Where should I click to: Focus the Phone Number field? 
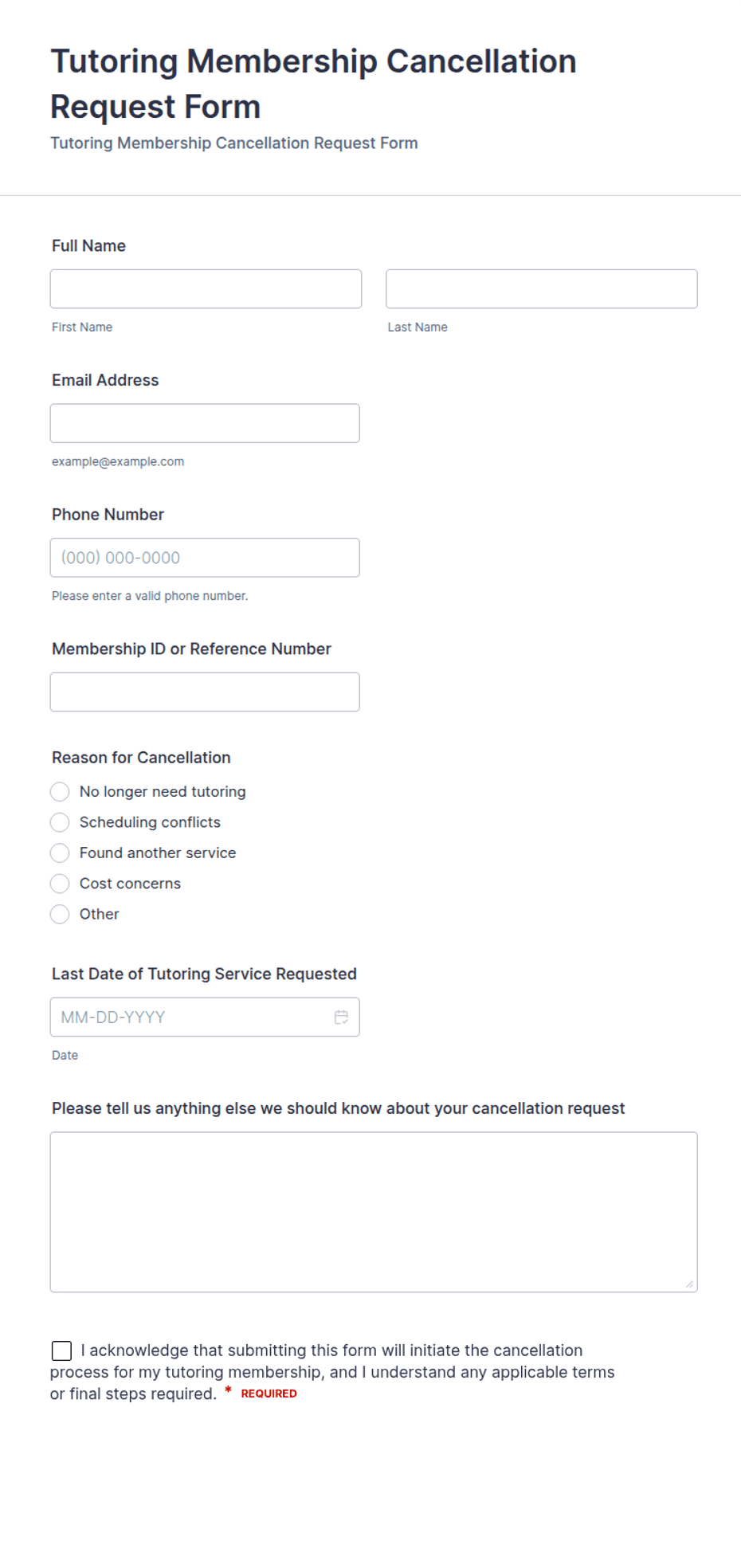[205, 558]
